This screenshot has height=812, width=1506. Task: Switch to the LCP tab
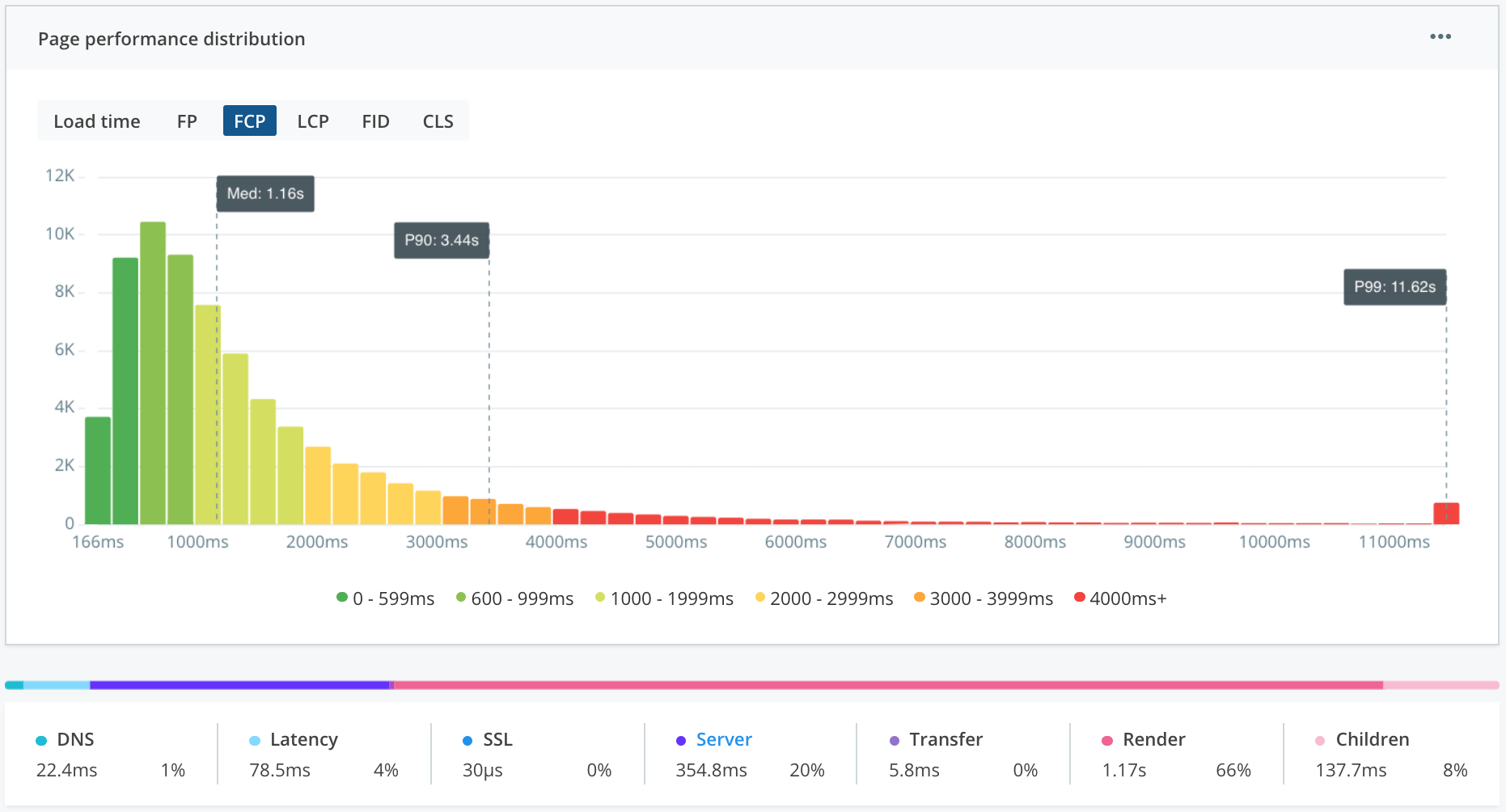tap(312, 121)
